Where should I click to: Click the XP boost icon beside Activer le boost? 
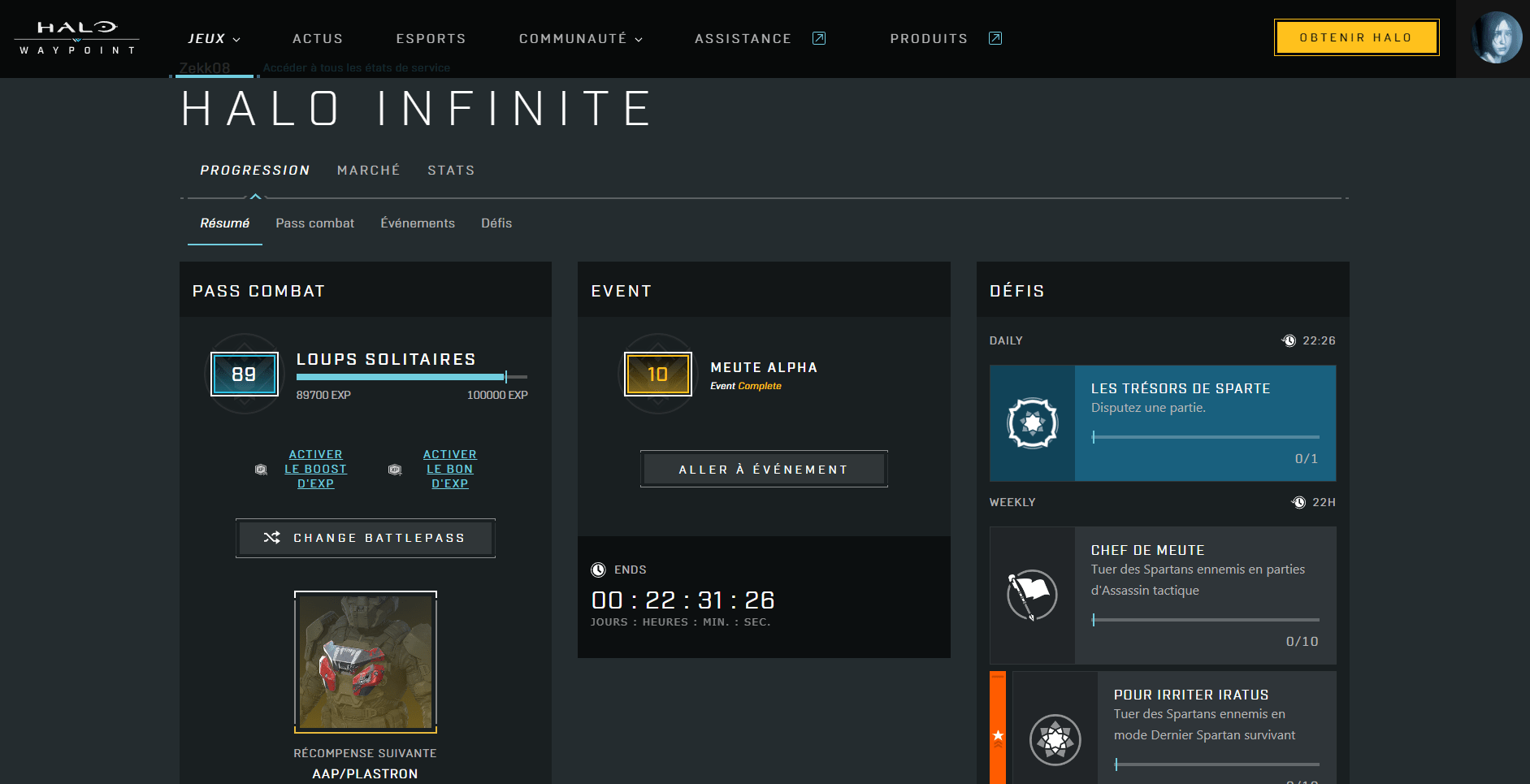point(261,470)
